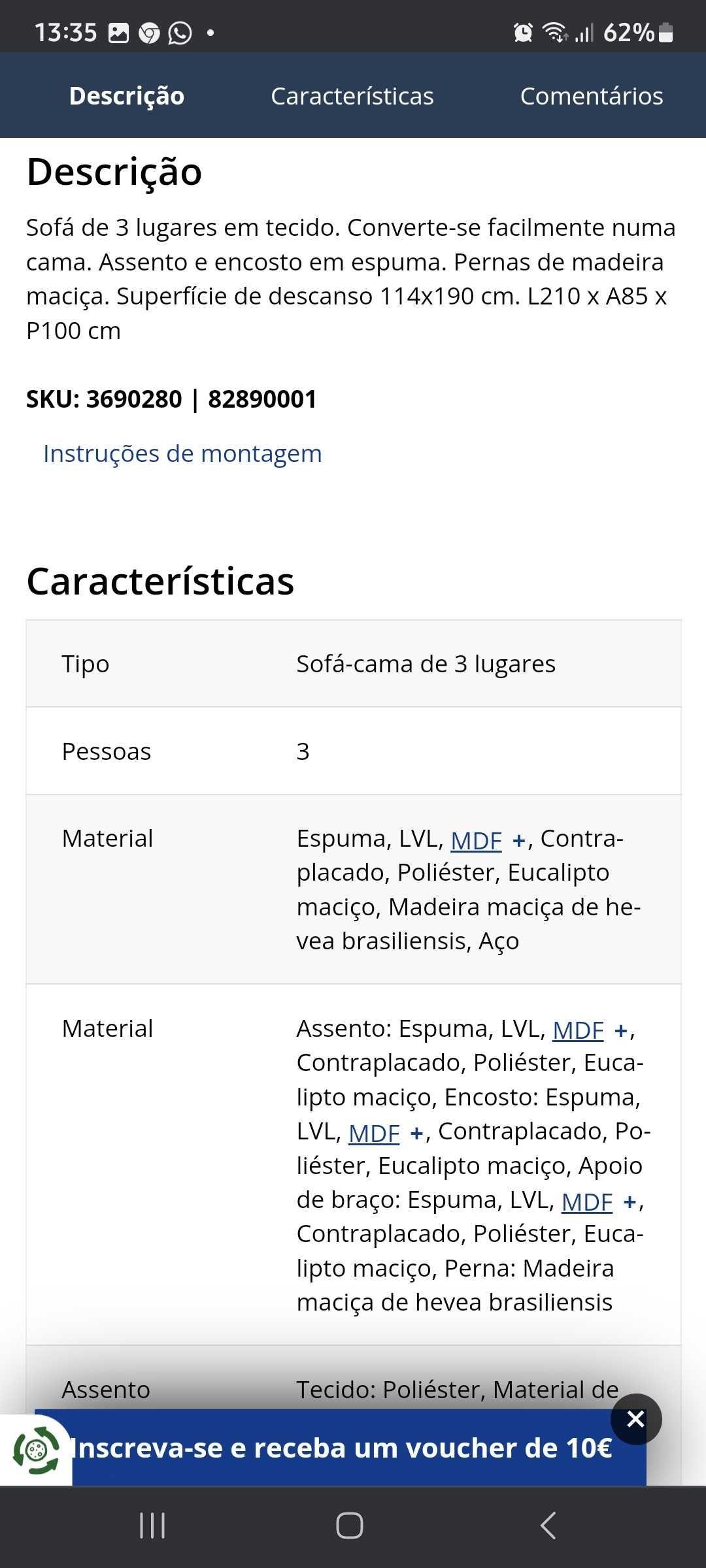Viewport: 706px width, 1568px height.
Task: Tap the green recycle cookie icon
Action: [x=36, y=1450]
